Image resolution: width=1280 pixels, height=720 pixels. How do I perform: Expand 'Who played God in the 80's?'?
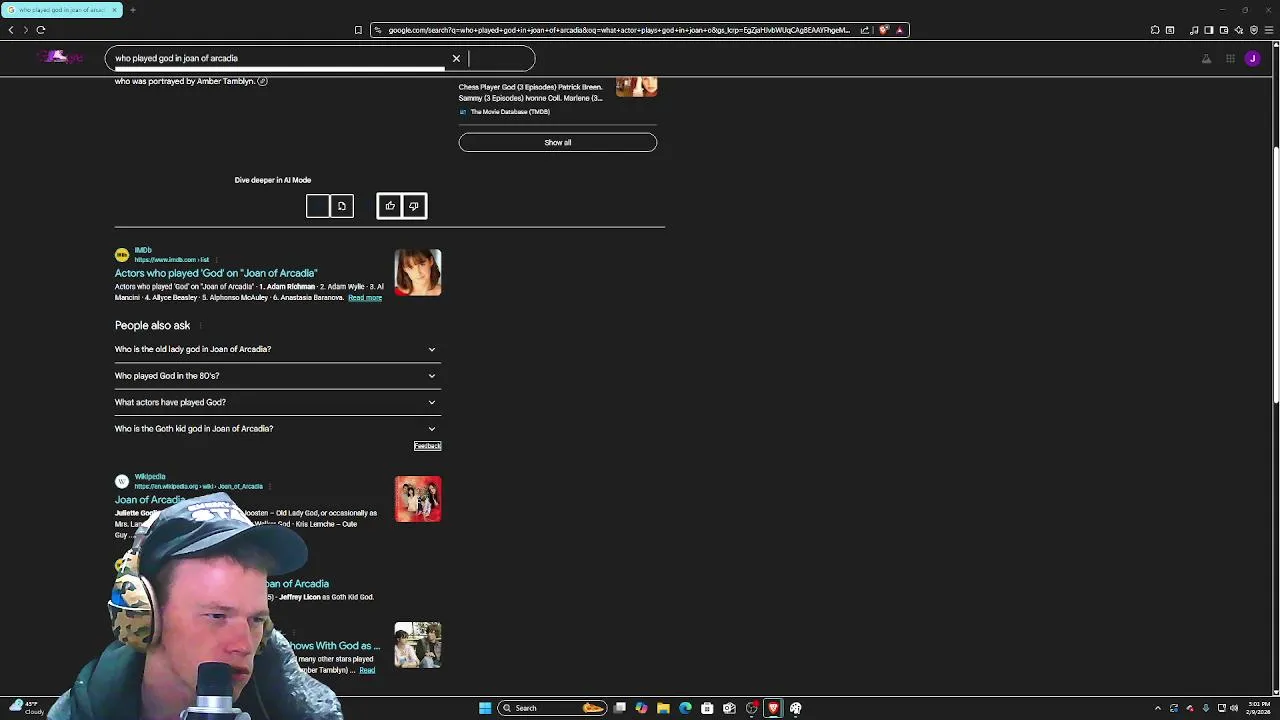click(x=277, y=376)
